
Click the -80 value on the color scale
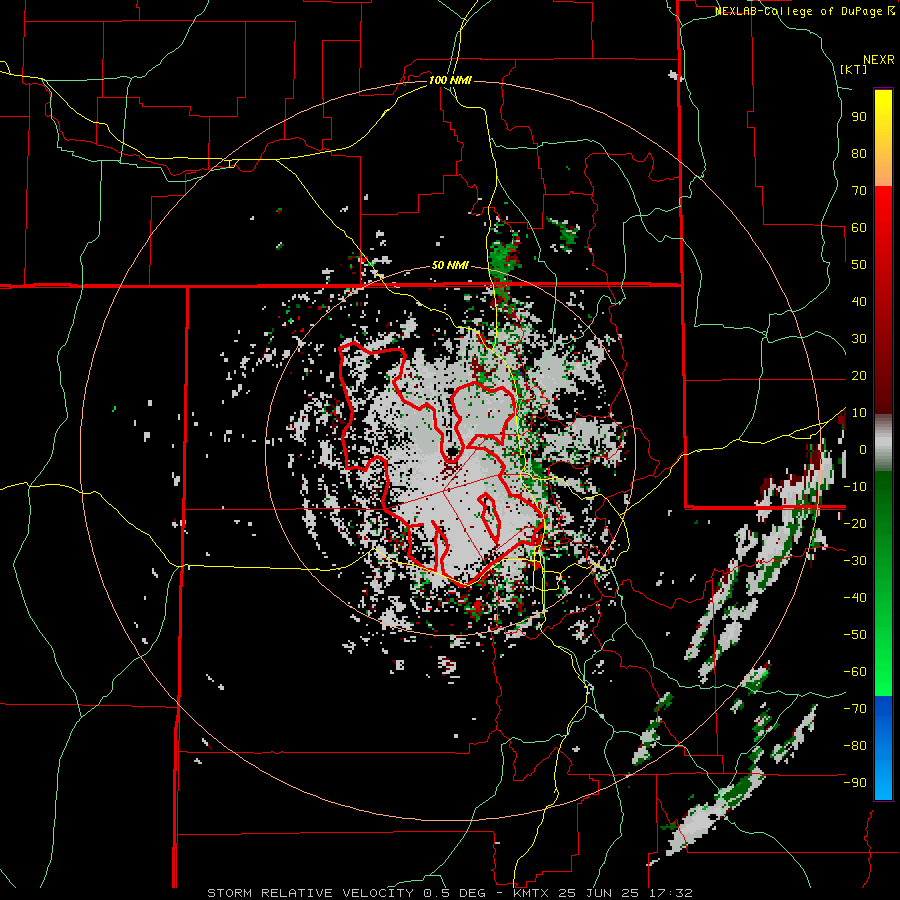pyautogui.click(x=855, y=746)
